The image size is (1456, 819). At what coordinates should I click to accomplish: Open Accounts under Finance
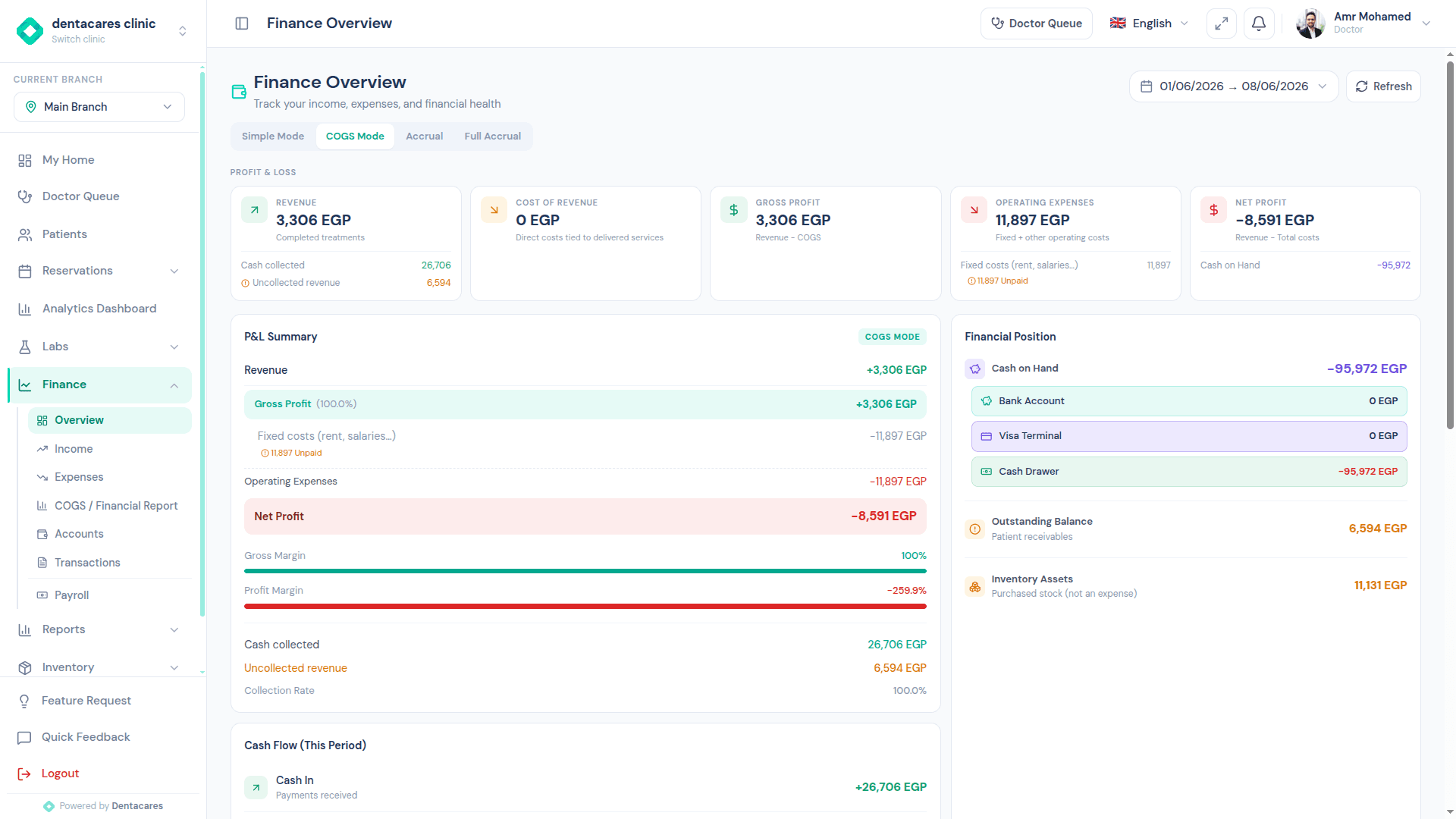110,534
